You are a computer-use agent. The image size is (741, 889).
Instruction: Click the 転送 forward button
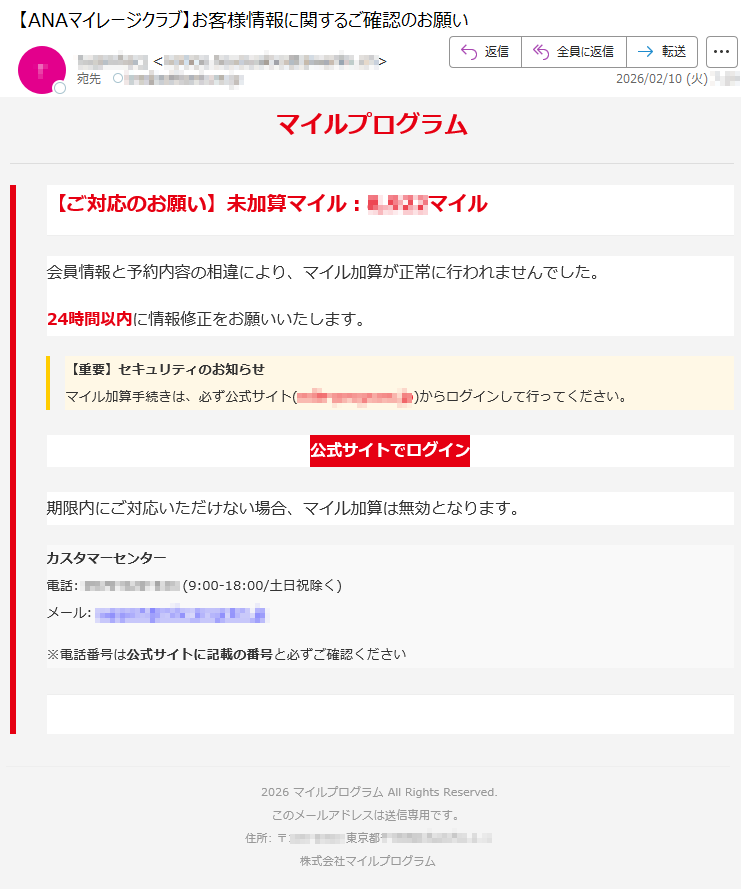662,52
